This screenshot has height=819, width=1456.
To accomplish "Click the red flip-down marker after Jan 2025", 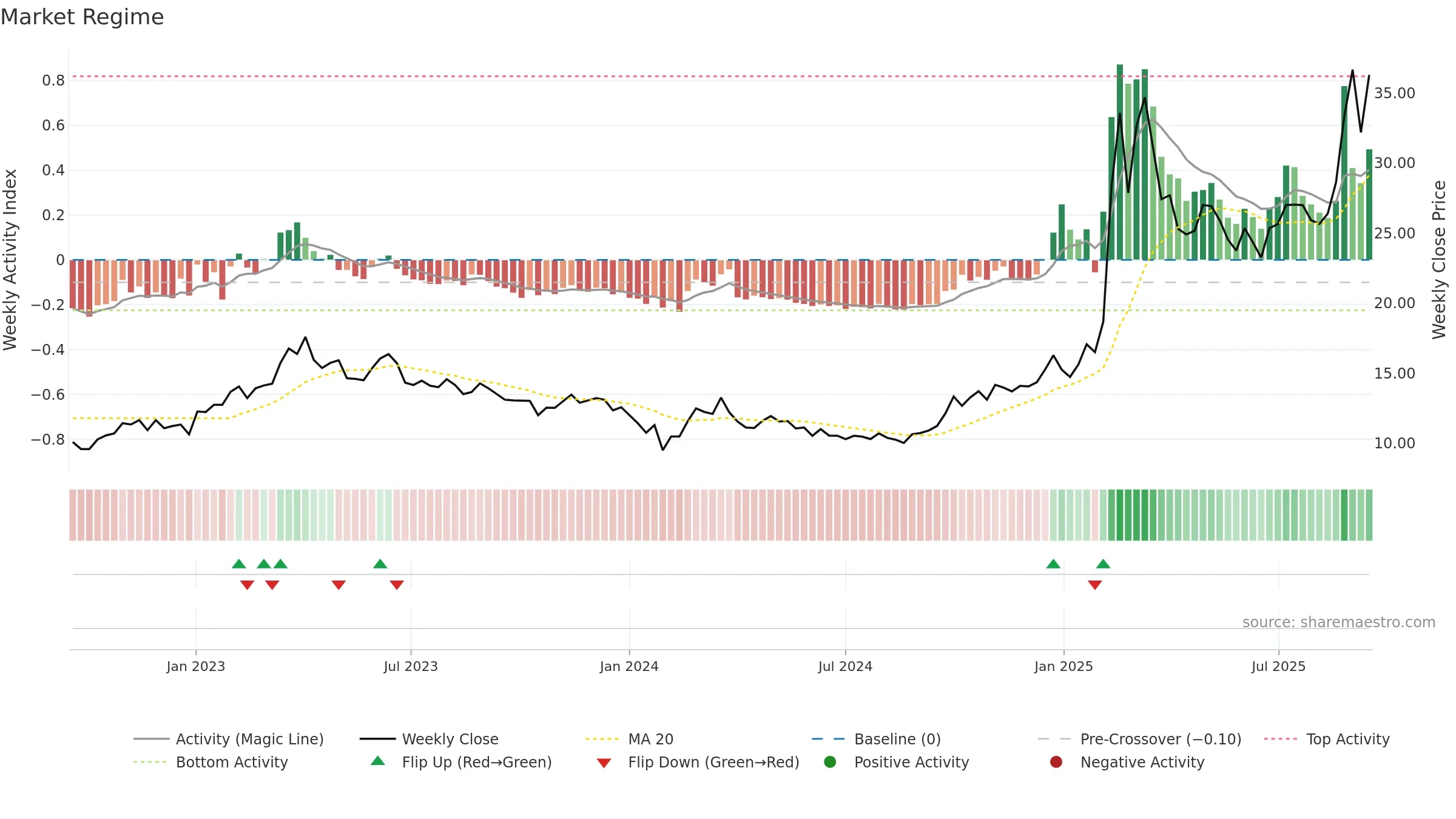I will pyautogui.click(x=1095, y=585).
